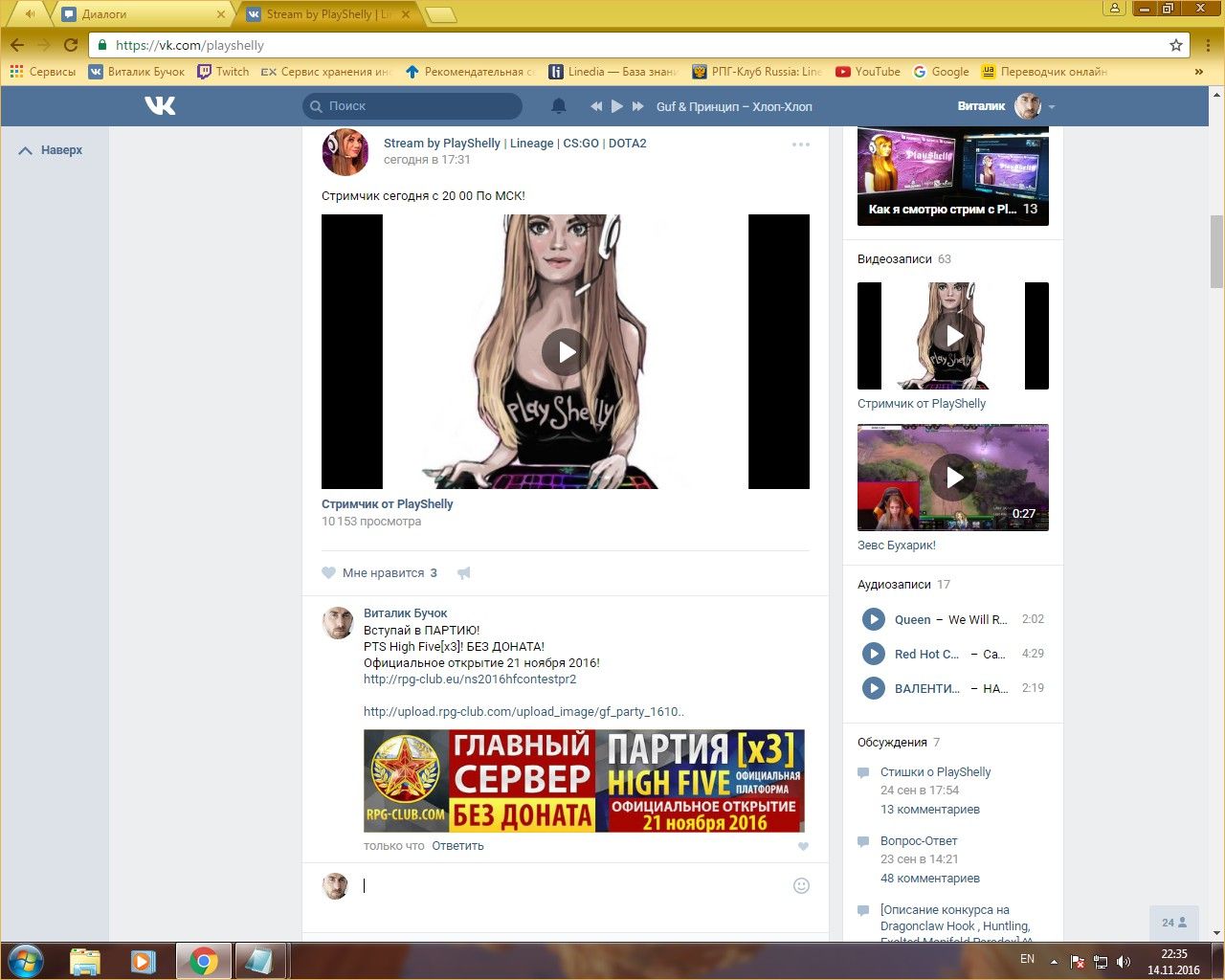This screenshot has width=1225, height=980.
Task: Play the ВАЛЕНТИ... audio track
Action: point(874,688)
